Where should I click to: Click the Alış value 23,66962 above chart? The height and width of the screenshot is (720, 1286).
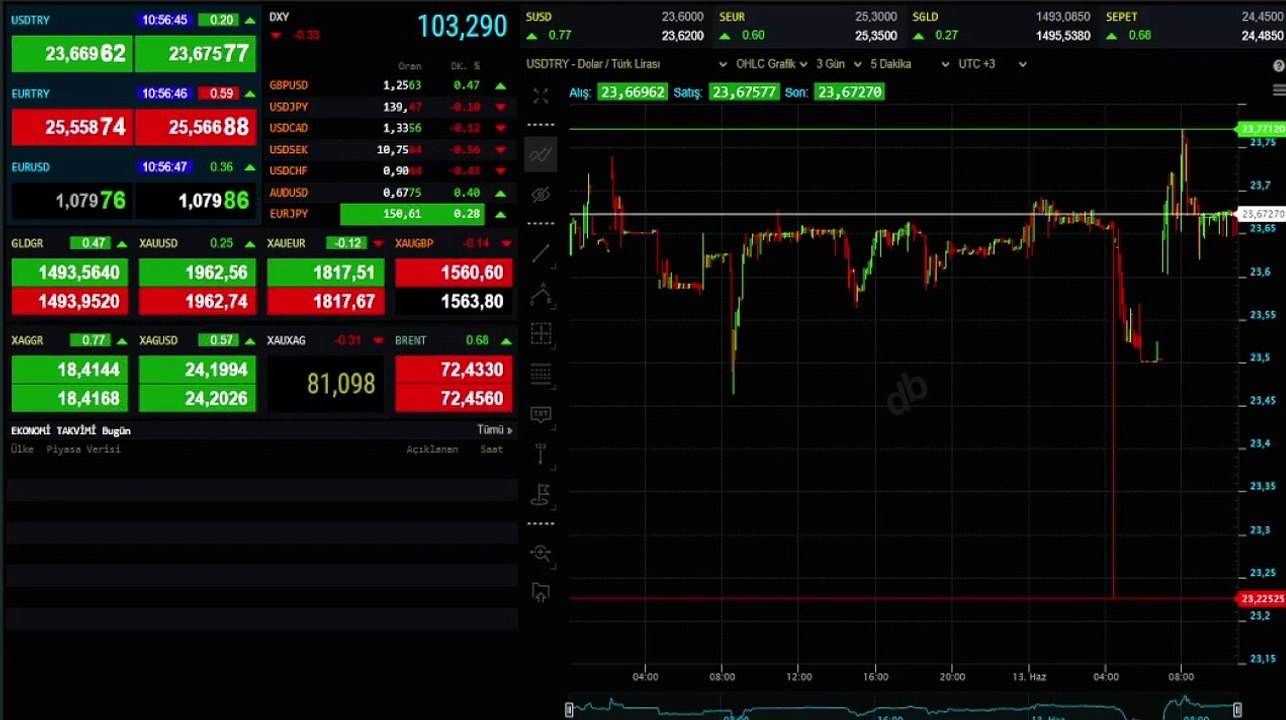[x=632, y=92]
